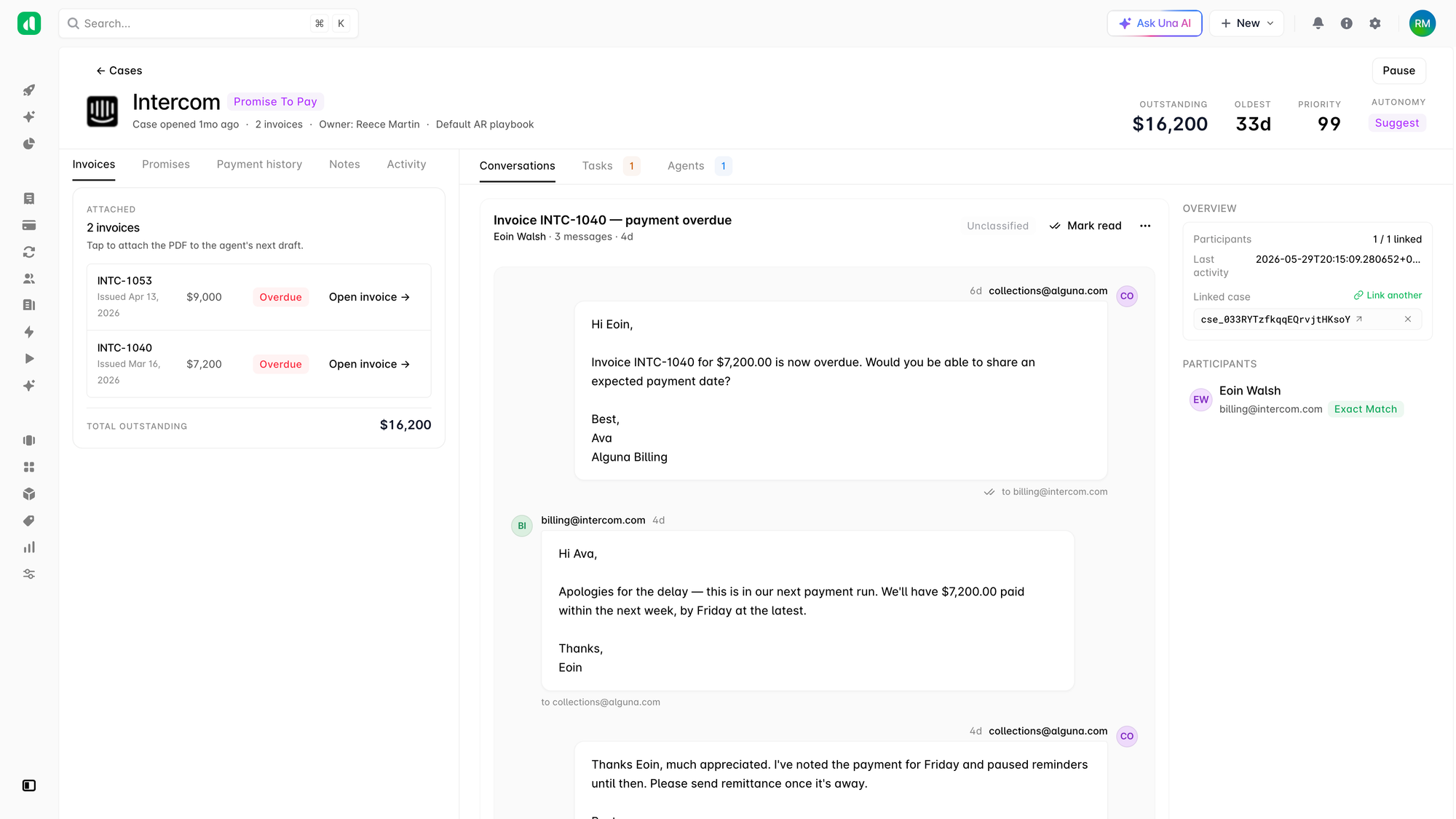This screenshot has width=1456, height=819.
Task: Go back to Cases
Action: [x=119, y=71]
